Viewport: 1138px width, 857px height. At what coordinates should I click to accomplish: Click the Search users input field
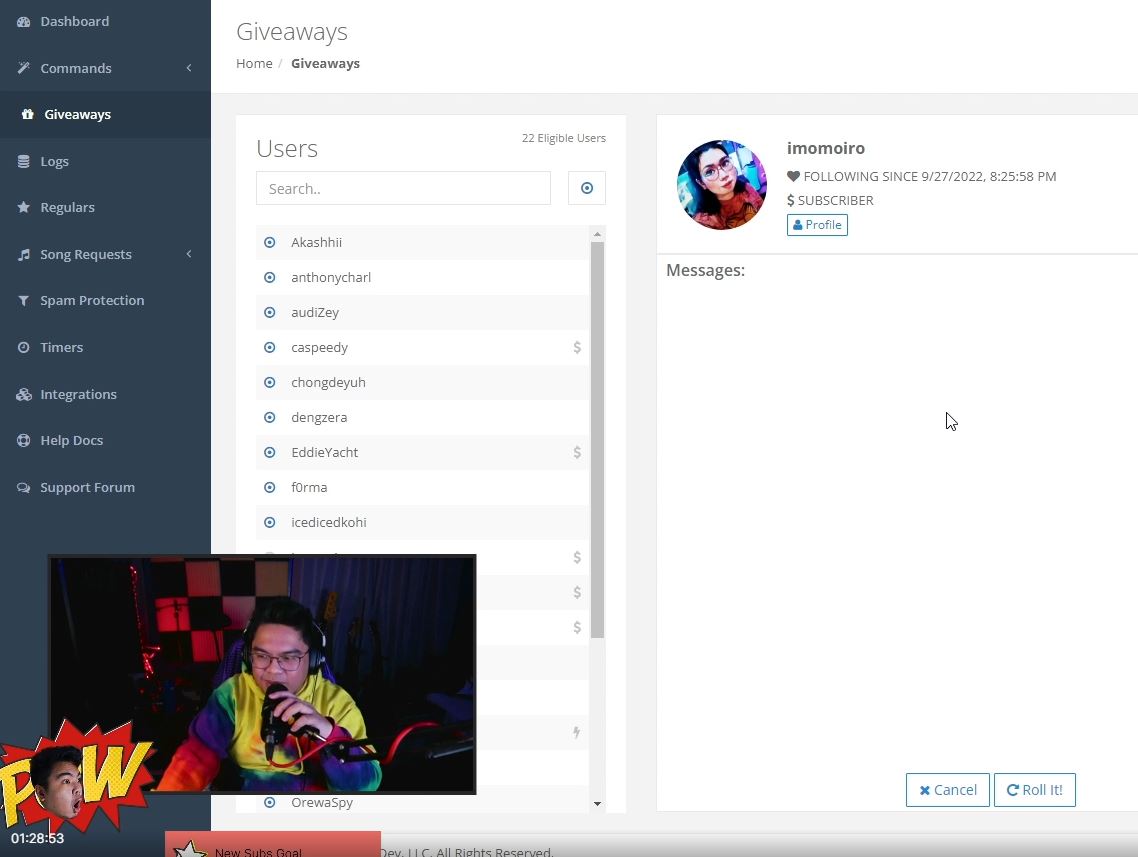[x=404, y=188]
